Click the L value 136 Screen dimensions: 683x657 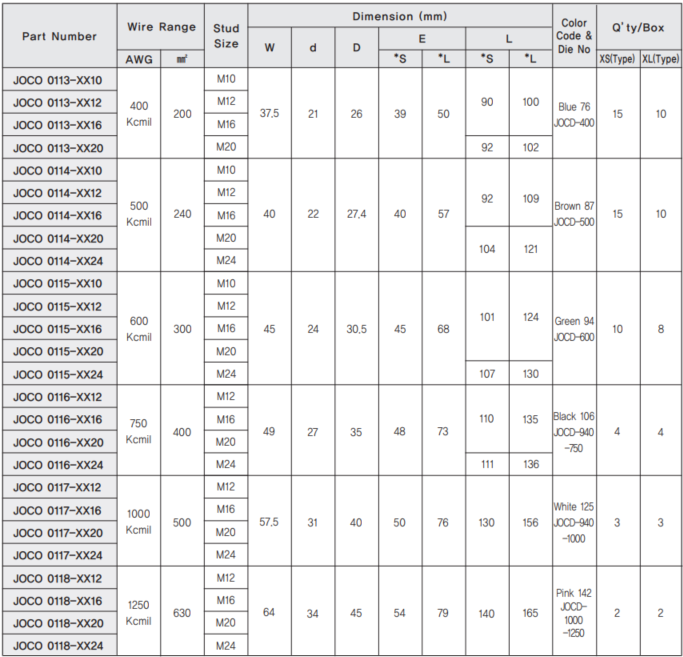tap(531, 464)
